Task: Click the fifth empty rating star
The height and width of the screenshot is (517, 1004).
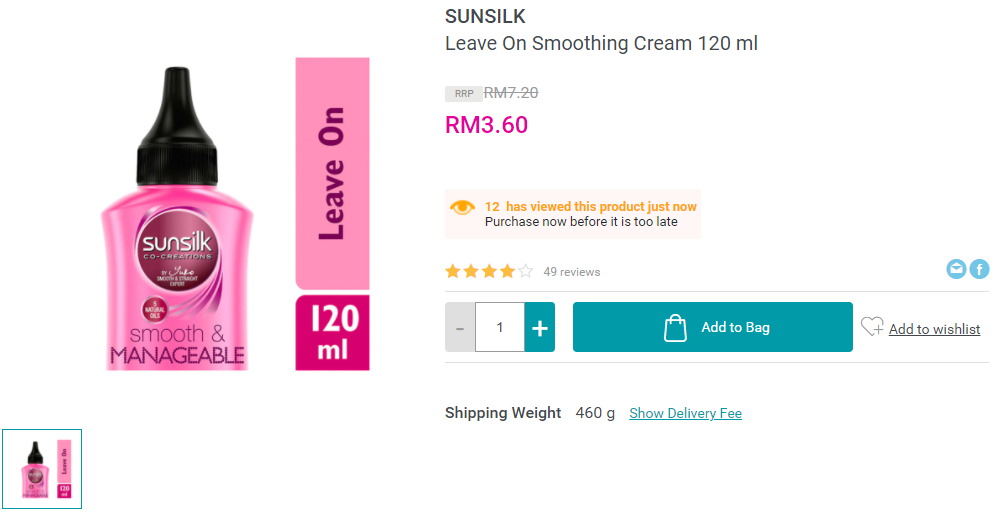Action: tap(526, 271)
